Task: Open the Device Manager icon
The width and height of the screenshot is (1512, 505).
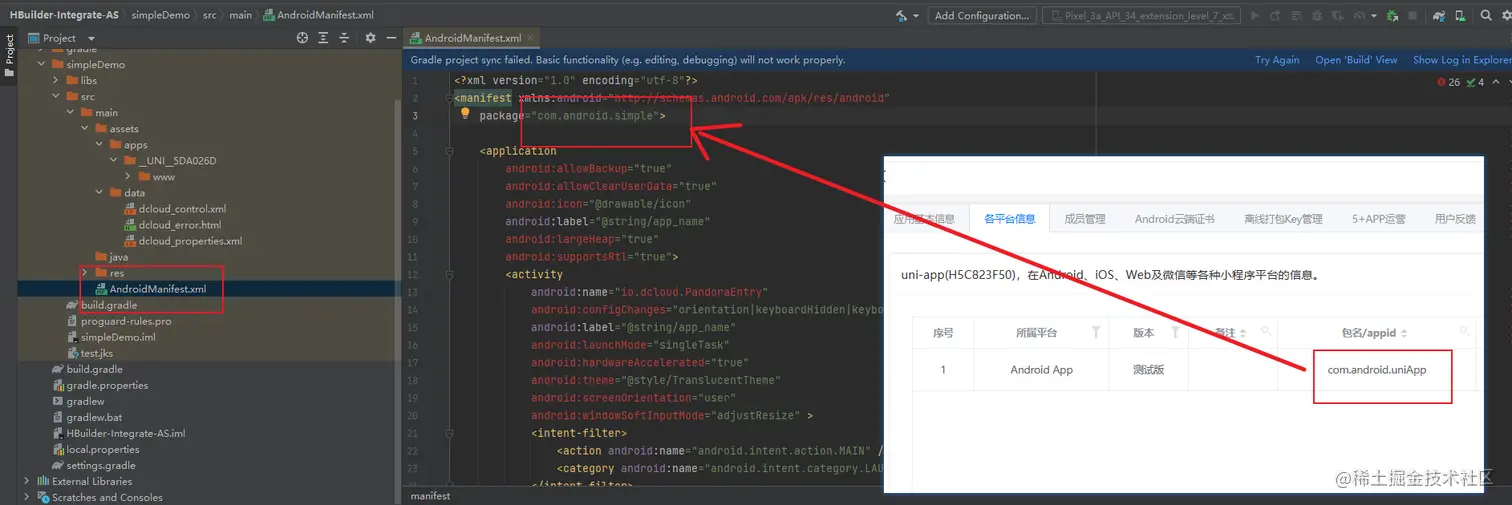Action: coord(1460,16)
